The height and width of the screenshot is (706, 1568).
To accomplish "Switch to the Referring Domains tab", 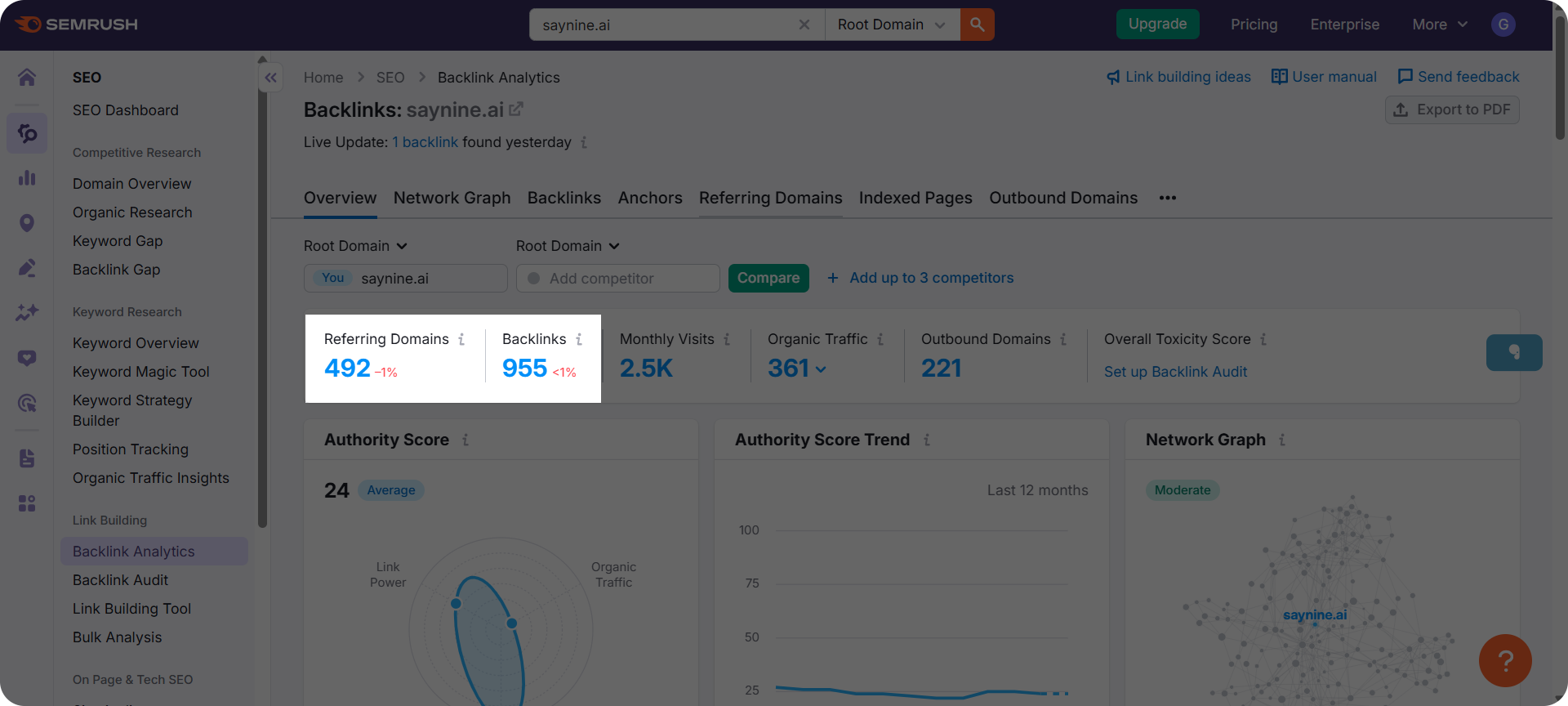I will (x=770, y=198).
